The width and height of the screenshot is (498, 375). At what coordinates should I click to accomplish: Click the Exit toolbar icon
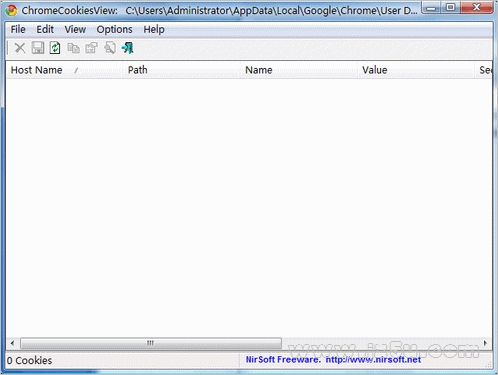click(128, 48)
